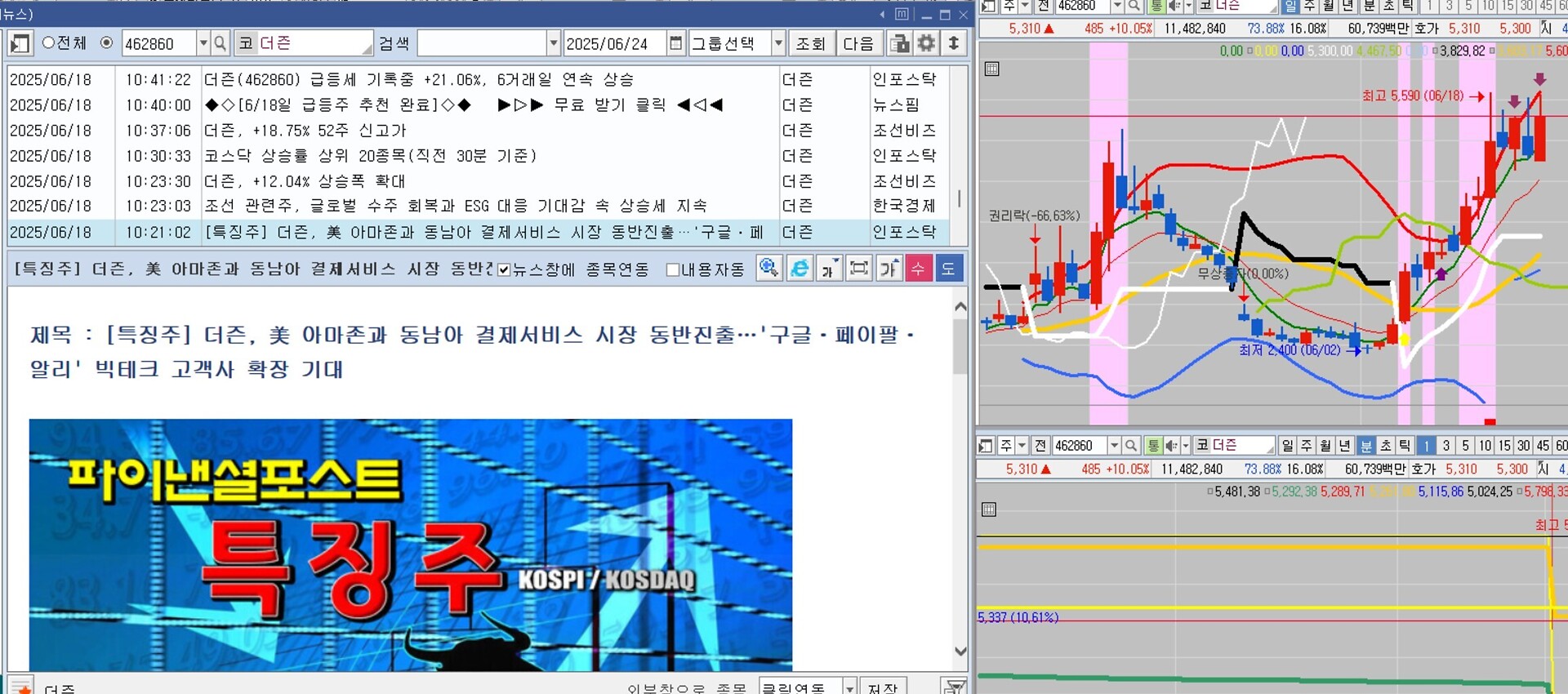Toggle green '통' button in upper chart toolbar
Screen dimensions: 1568x694
pos(1156,6)
